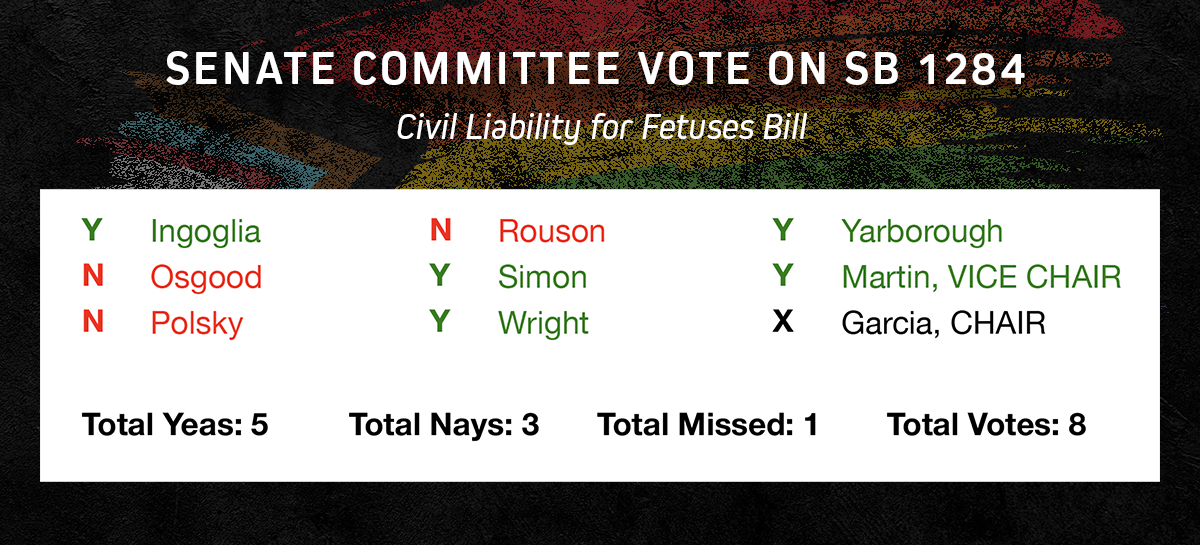Select Garcia, CHAIR entry
Image resolution: width=1200 pixels, height=545 pixels.
[x=943, y=323]
